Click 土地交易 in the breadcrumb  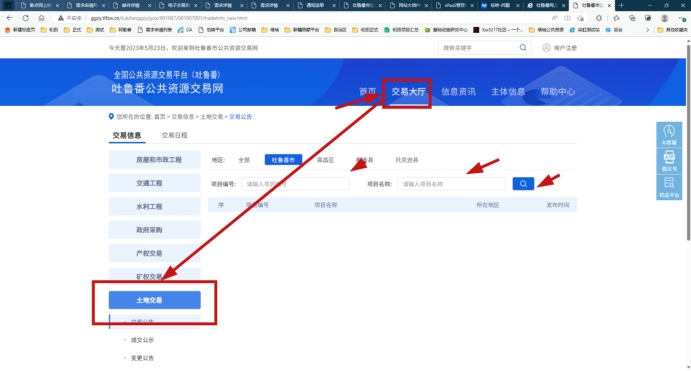[212, 117]
